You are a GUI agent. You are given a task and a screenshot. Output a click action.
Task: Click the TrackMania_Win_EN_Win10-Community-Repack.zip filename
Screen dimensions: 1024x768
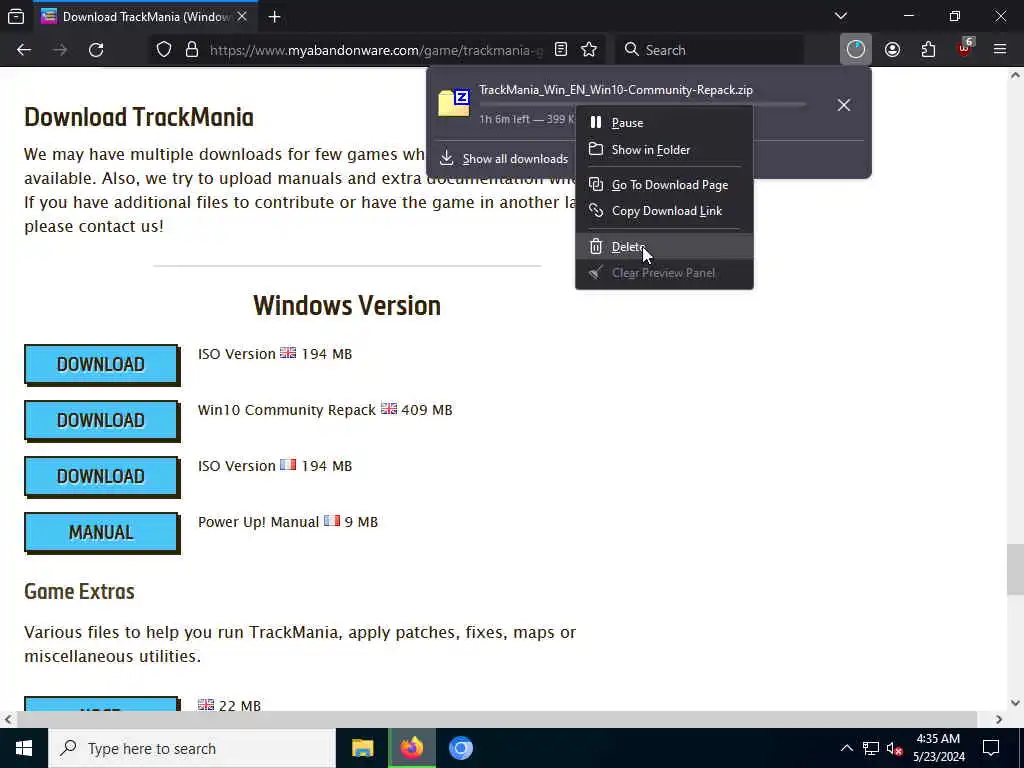(616, 90)
